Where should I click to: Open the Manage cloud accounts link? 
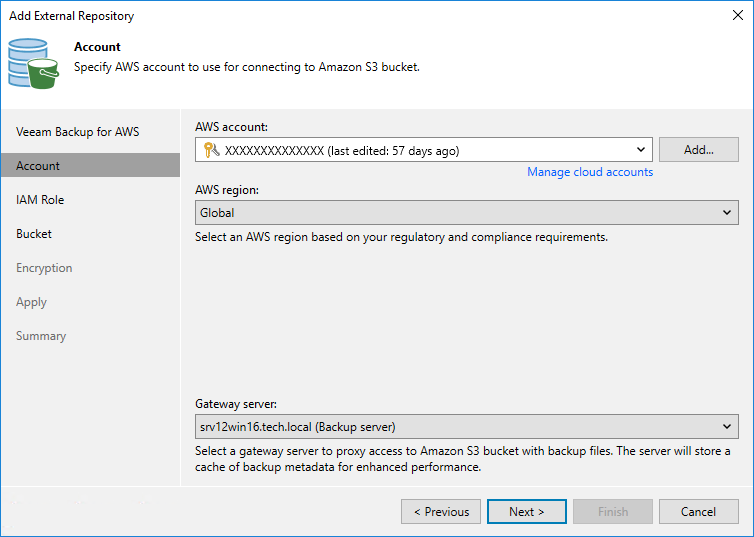[x=590, y=172]
